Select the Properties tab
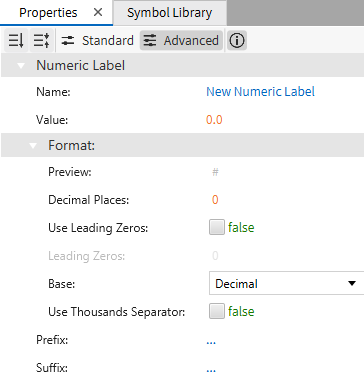Viewport: 364px width, 379px height. 48,13
